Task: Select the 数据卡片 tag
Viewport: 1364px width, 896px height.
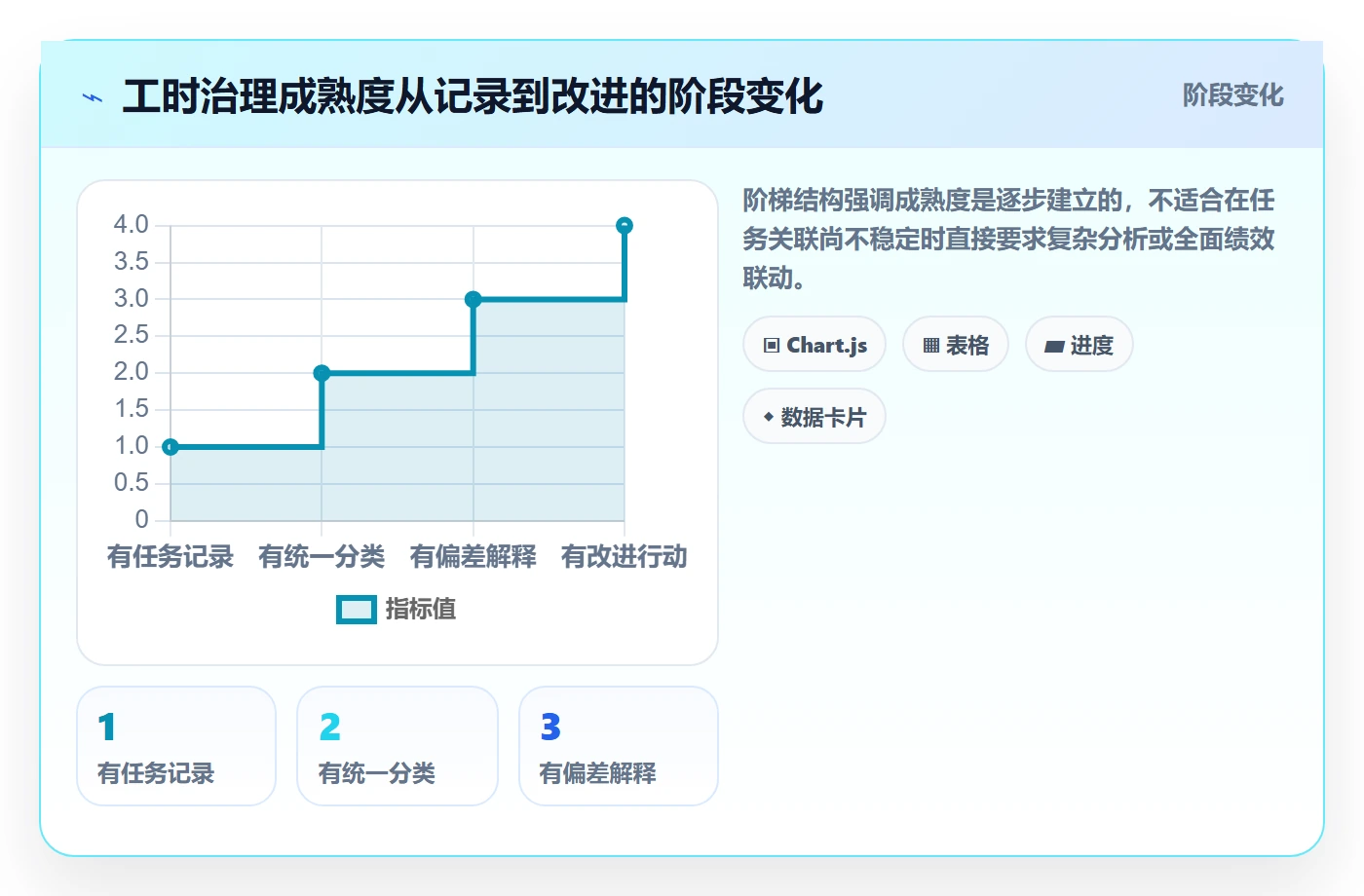Action: coord(815,417)
